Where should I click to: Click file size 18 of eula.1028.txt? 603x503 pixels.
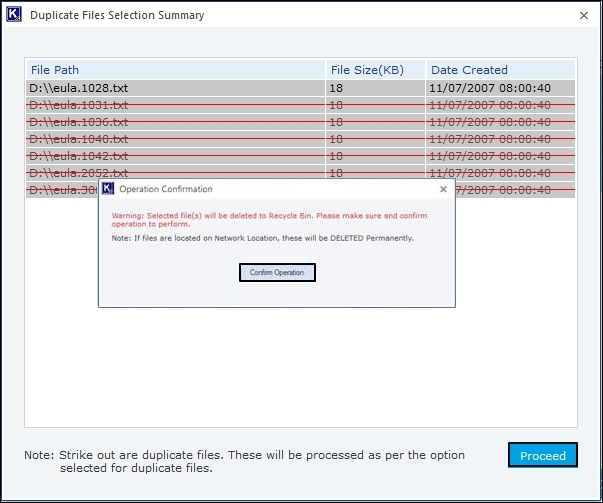coord(336,88)
